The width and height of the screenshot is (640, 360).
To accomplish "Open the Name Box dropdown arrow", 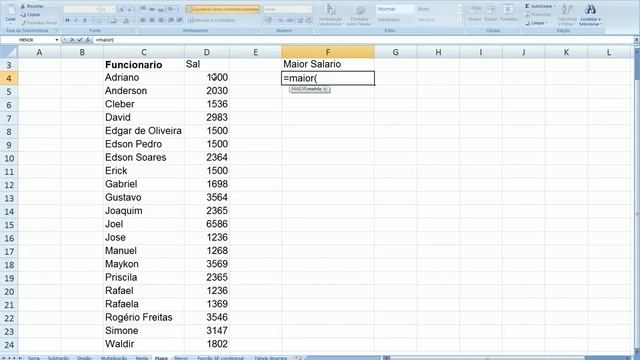I will [x=57, y=40].
